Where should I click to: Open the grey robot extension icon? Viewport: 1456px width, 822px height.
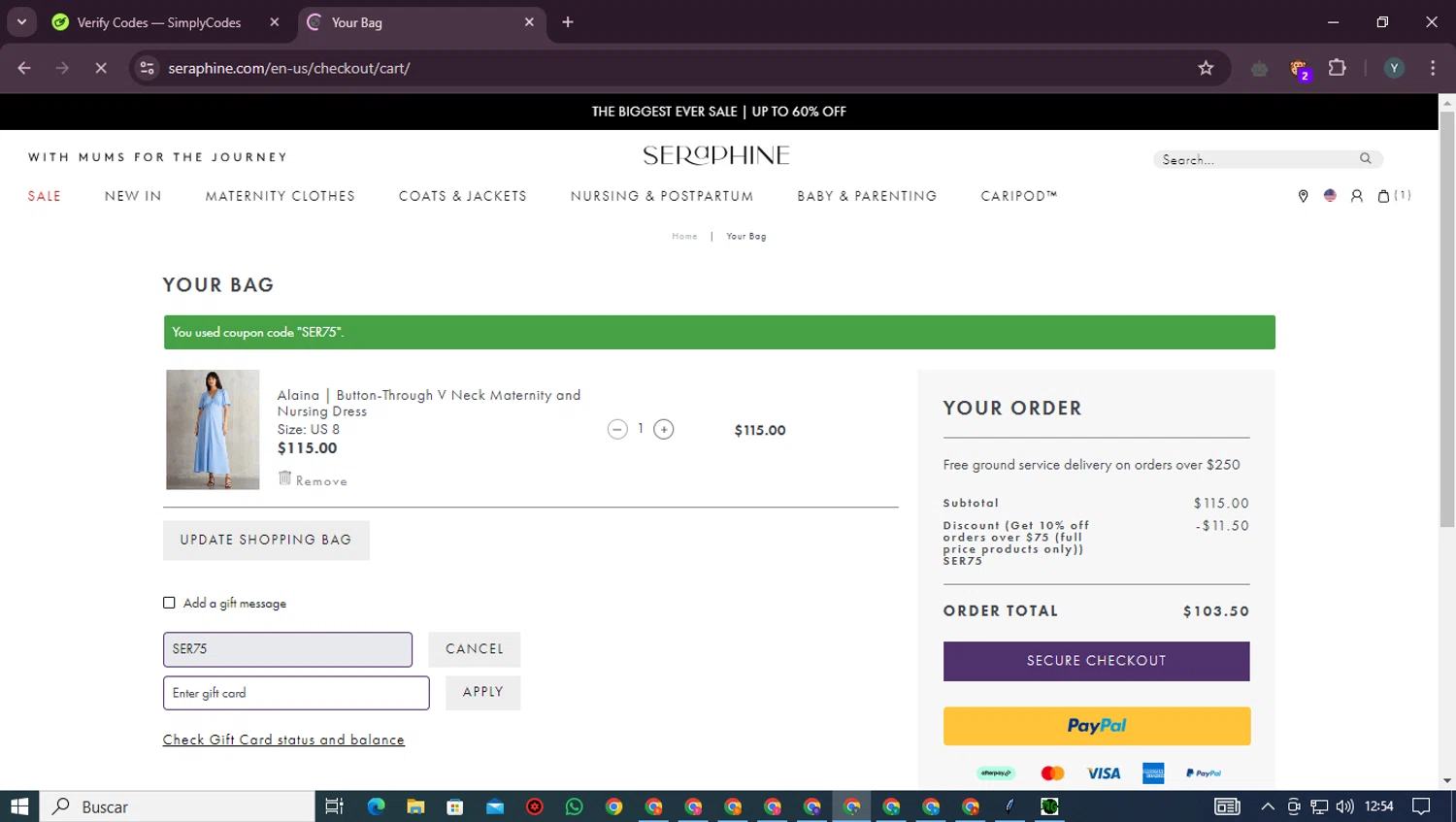click(x=1260, y=69)
